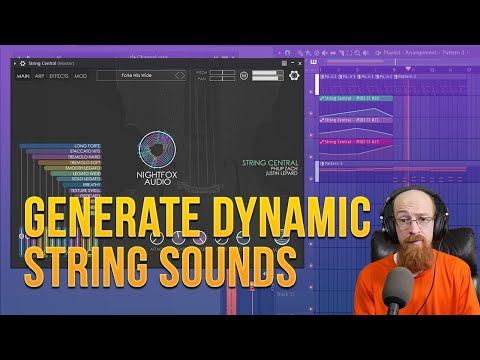Select the TREMOLO SOFT articulation

click(x=69, y=162)
